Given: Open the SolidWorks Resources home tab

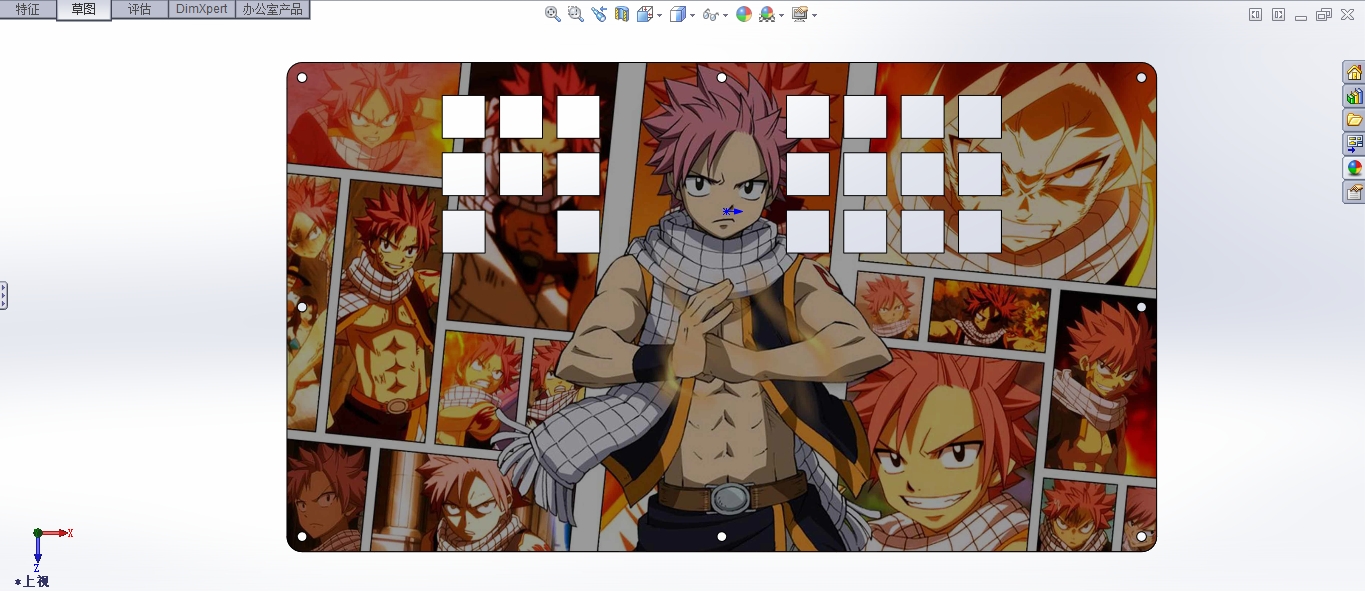Looking at the screenshot, I should coord(1354,72).
